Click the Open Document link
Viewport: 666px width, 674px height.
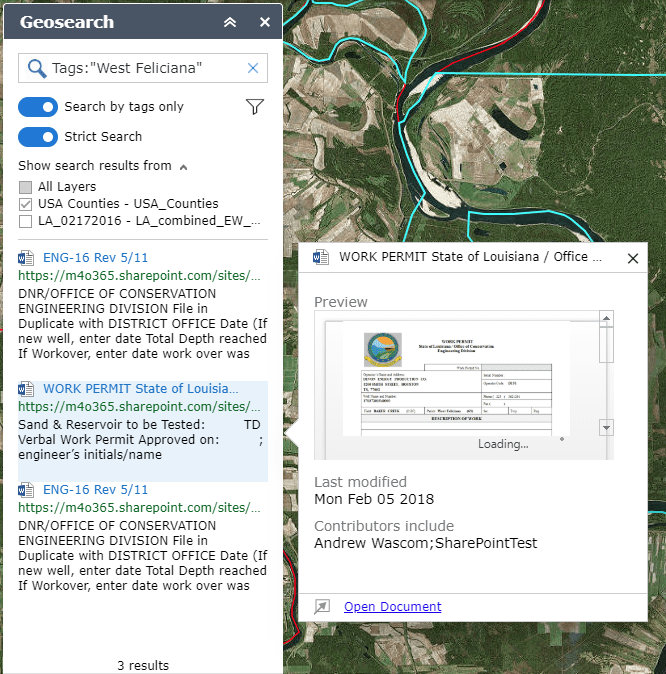coord(393,607)
